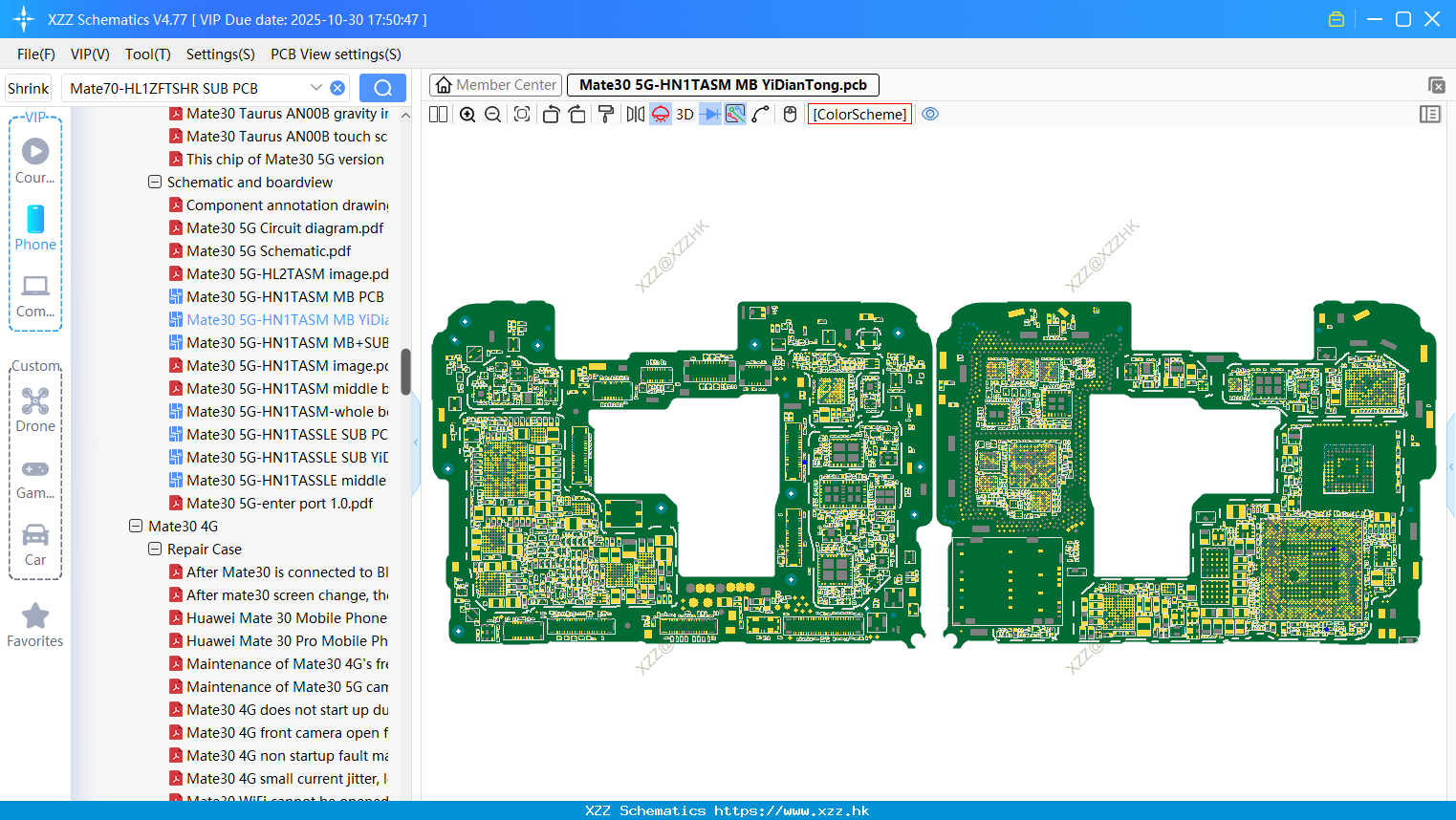Toggle the red lamp highlight tool

661,114
